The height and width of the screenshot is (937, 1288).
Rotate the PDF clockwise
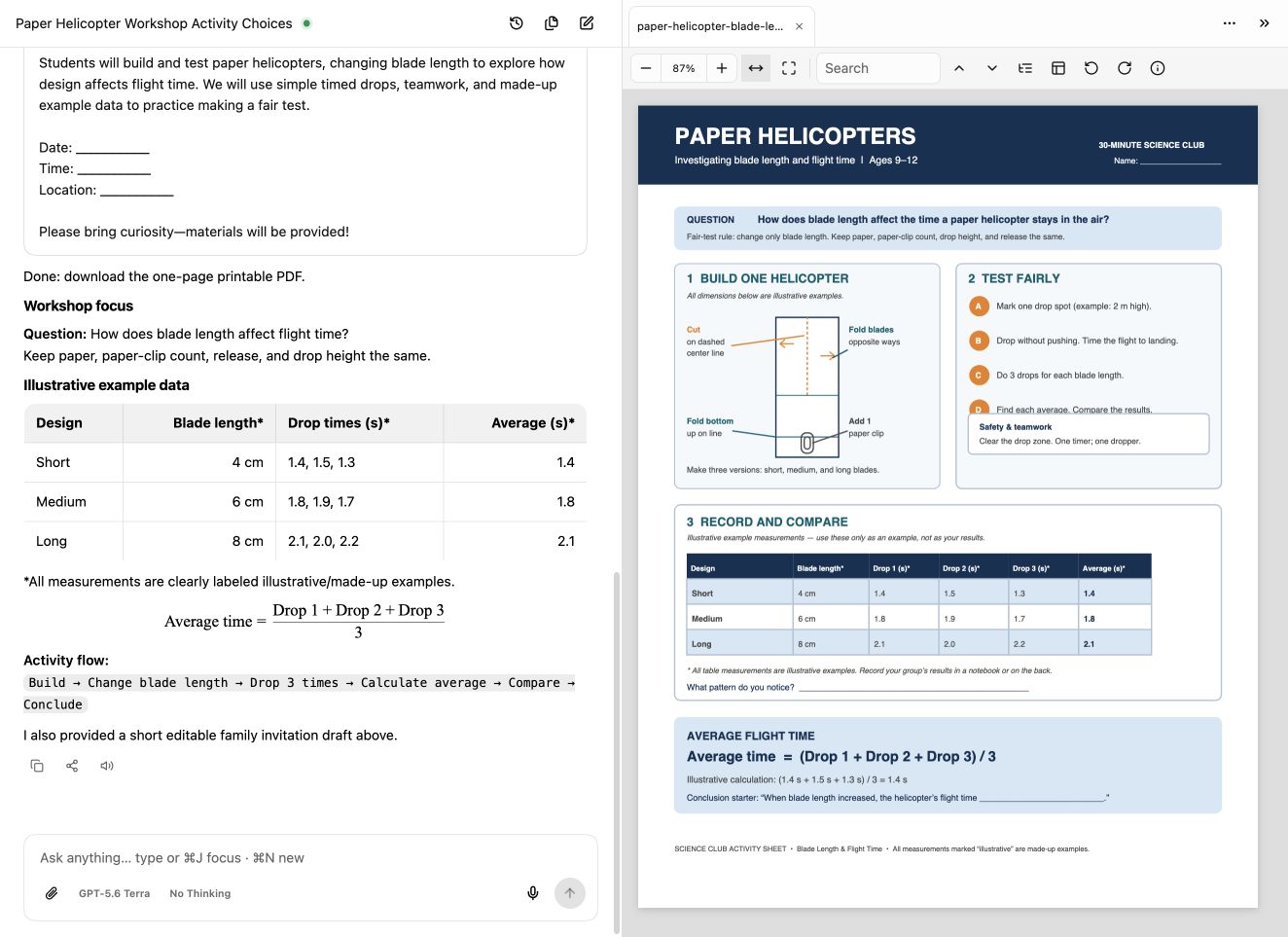(x=1125, y=68)
